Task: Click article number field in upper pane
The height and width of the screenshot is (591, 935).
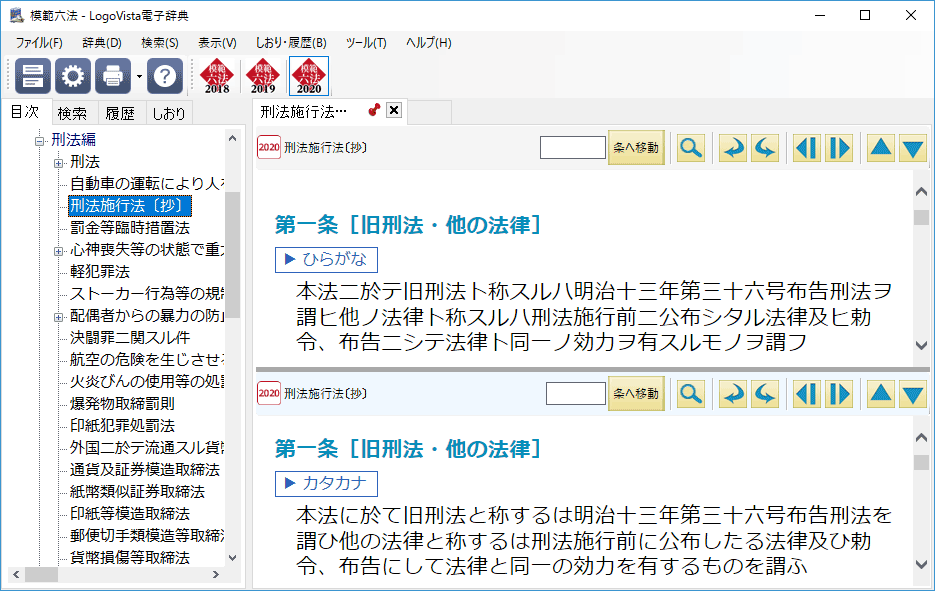Action: (572, 147)
